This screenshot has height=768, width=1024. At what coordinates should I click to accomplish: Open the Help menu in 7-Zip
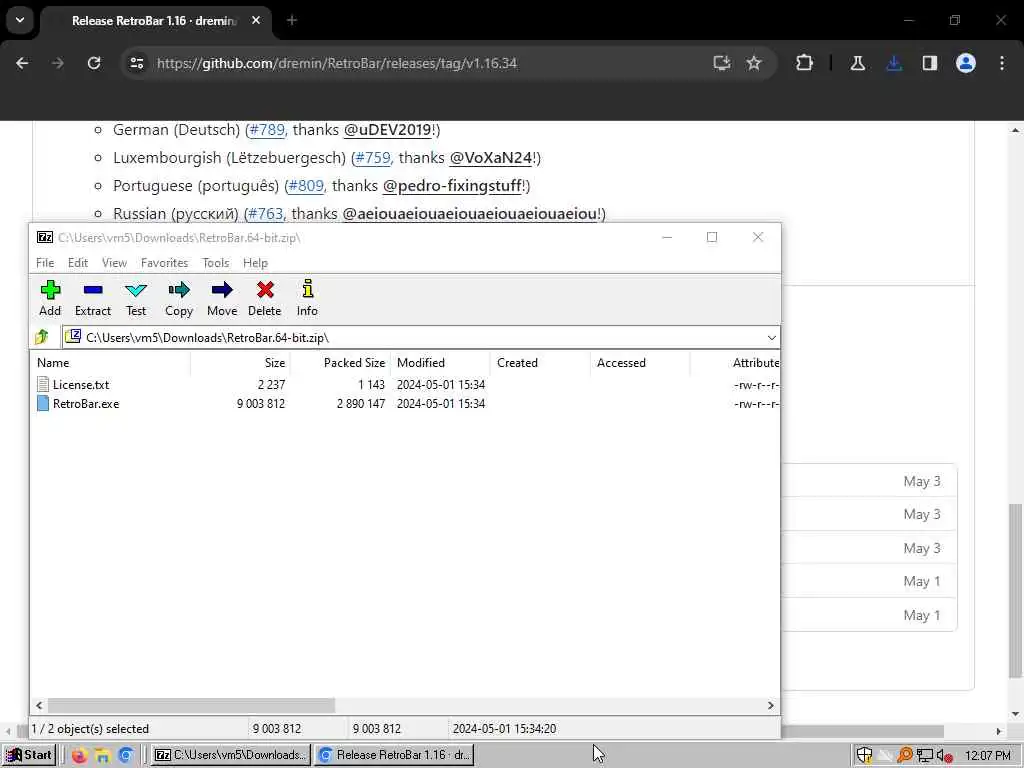(x=255, y=263)
